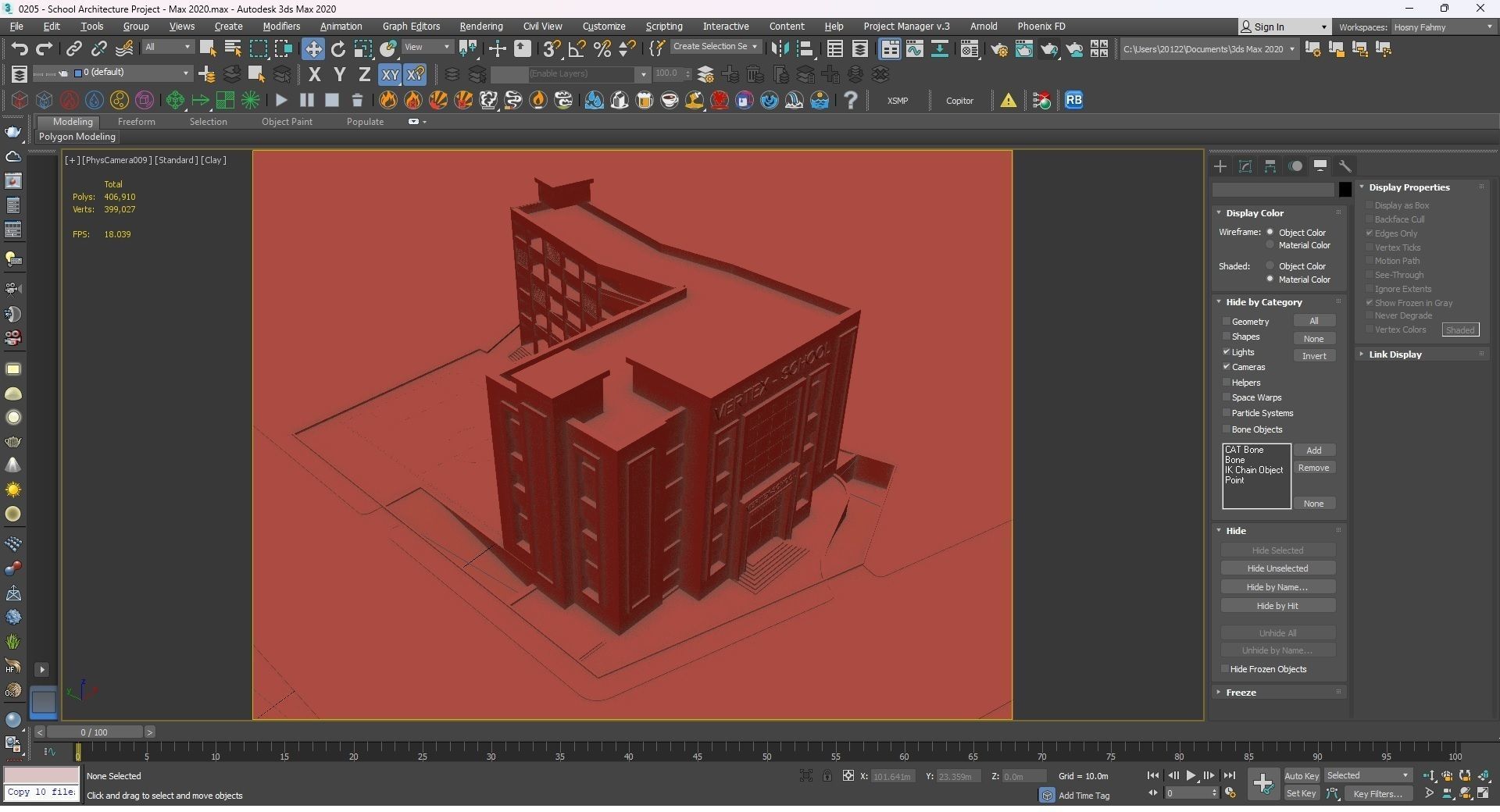The height and width of the screenshot is (812, 1500).
Task: Open the Modify command panel tab
Action: [1245, 166]
